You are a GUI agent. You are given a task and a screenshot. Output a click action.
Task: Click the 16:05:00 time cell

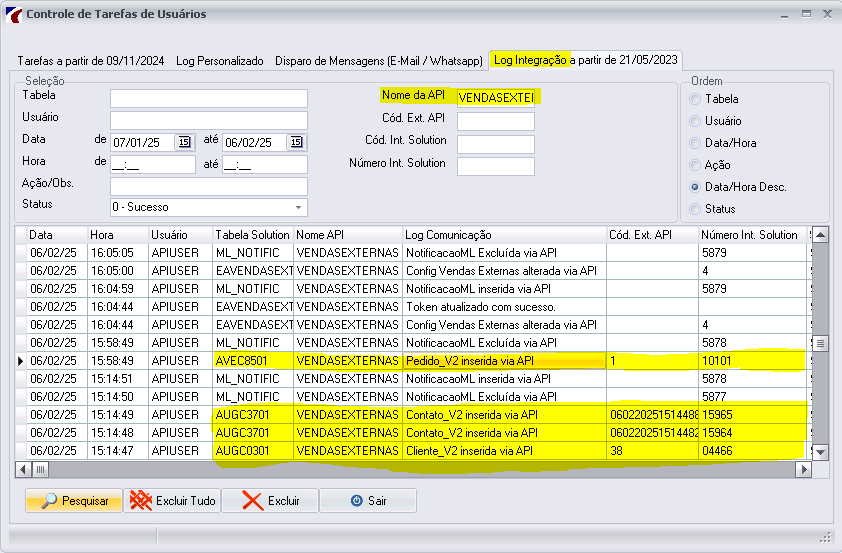tap(118, 271)
